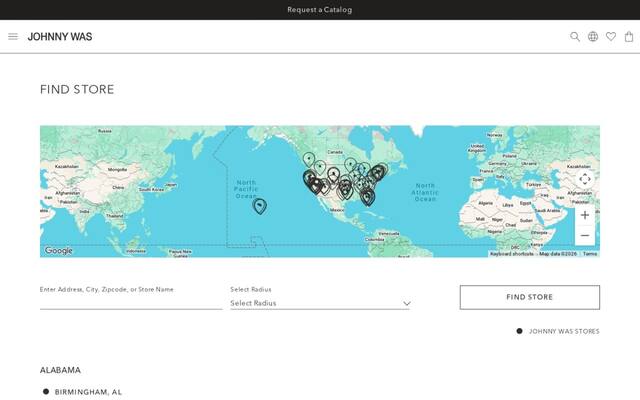Viewport: 640px width, 400px height.
Task: Open the map Terms link
Action: tap(590, 254)
